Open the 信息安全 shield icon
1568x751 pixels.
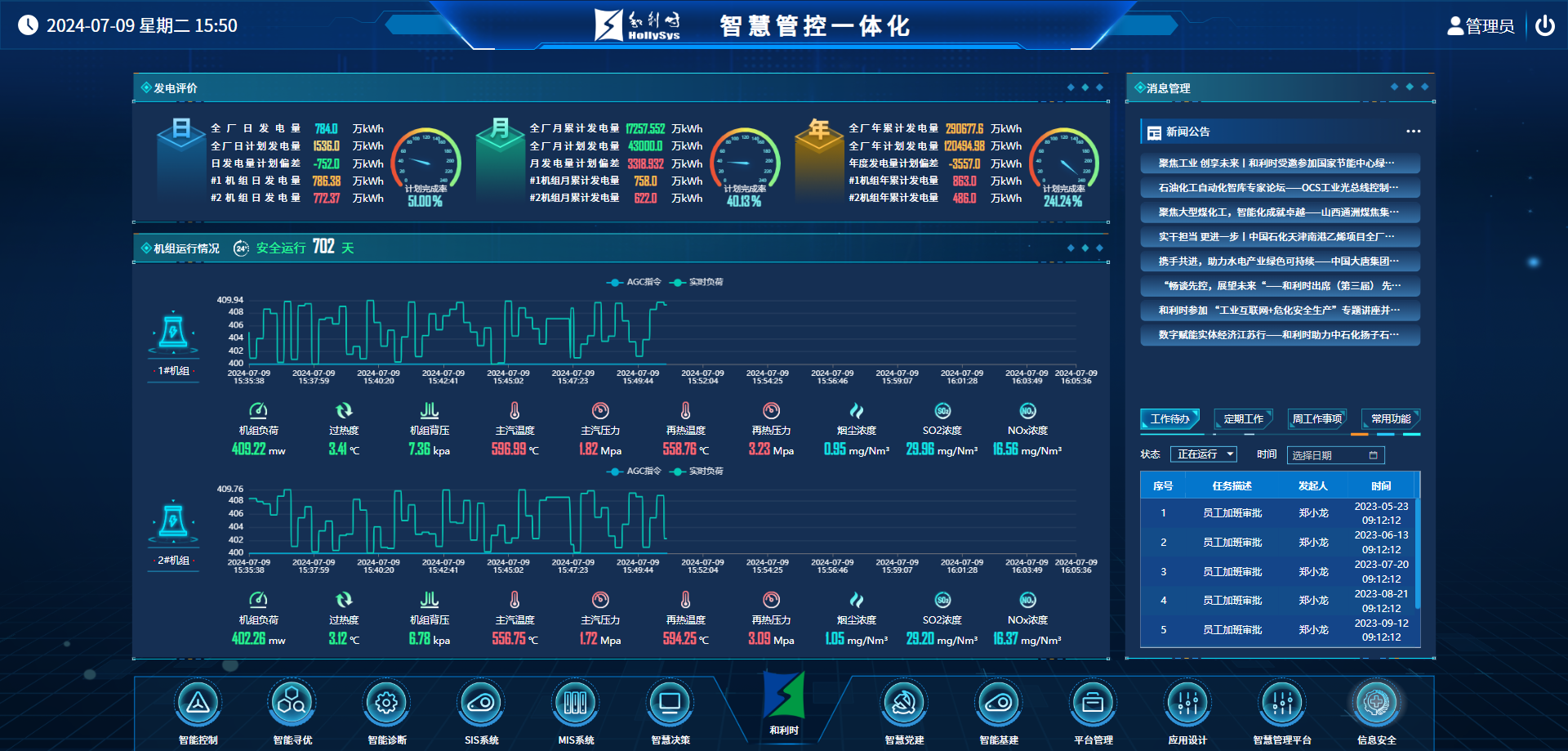click(1376, 703)
